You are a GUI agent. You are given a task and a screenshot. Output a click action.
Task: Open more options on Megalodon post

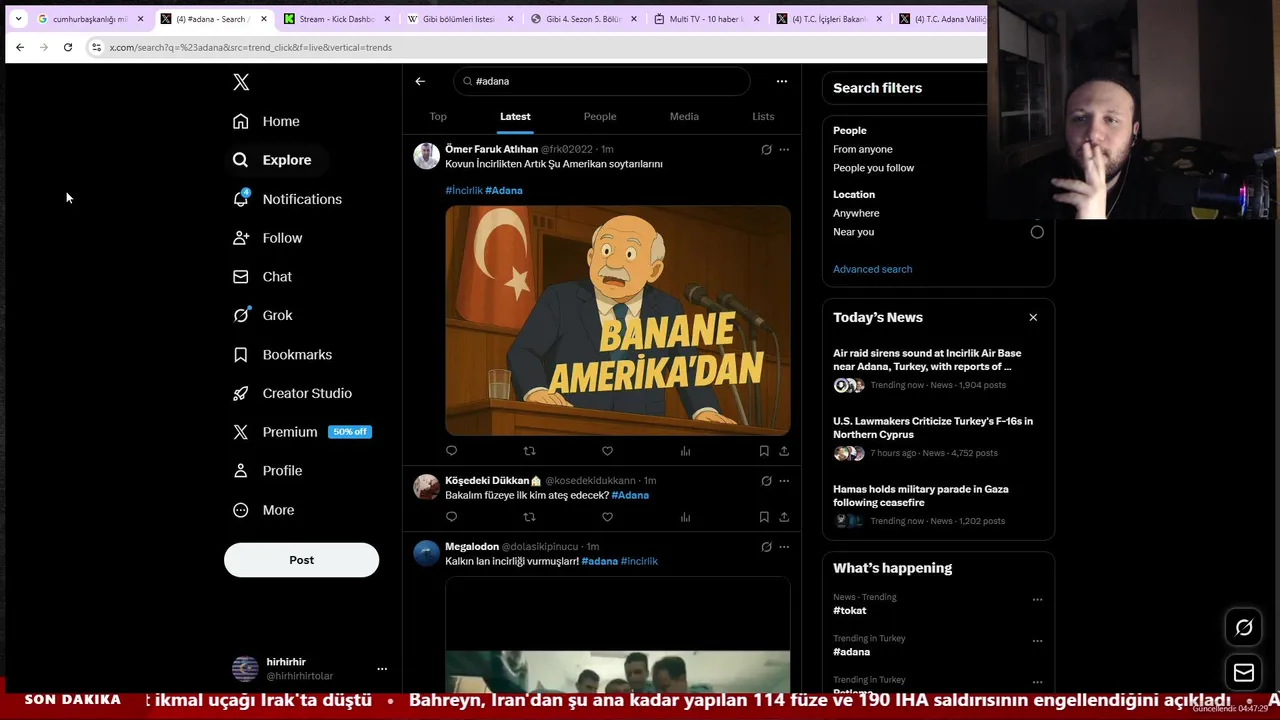[x=784, y=547]
